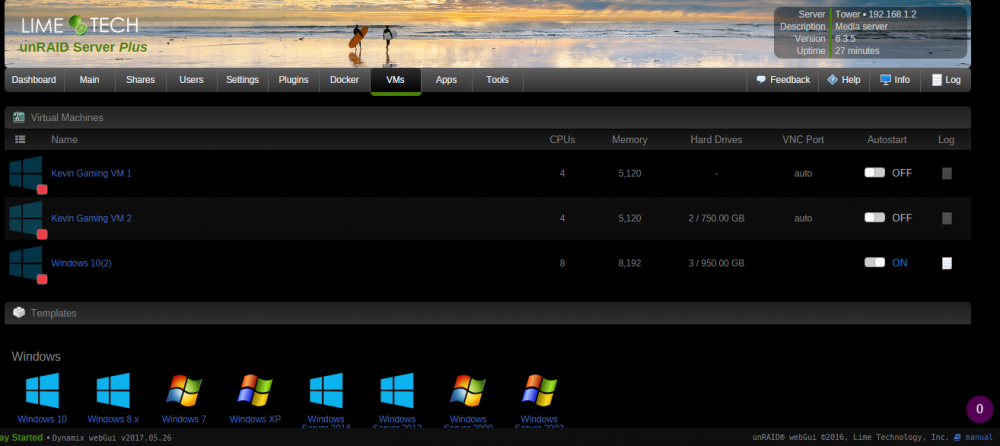Click '2 / 750.00 GB' hard drives value
Image resolution: width=1000 pixels, height=446 pixels.
point(716,218)
